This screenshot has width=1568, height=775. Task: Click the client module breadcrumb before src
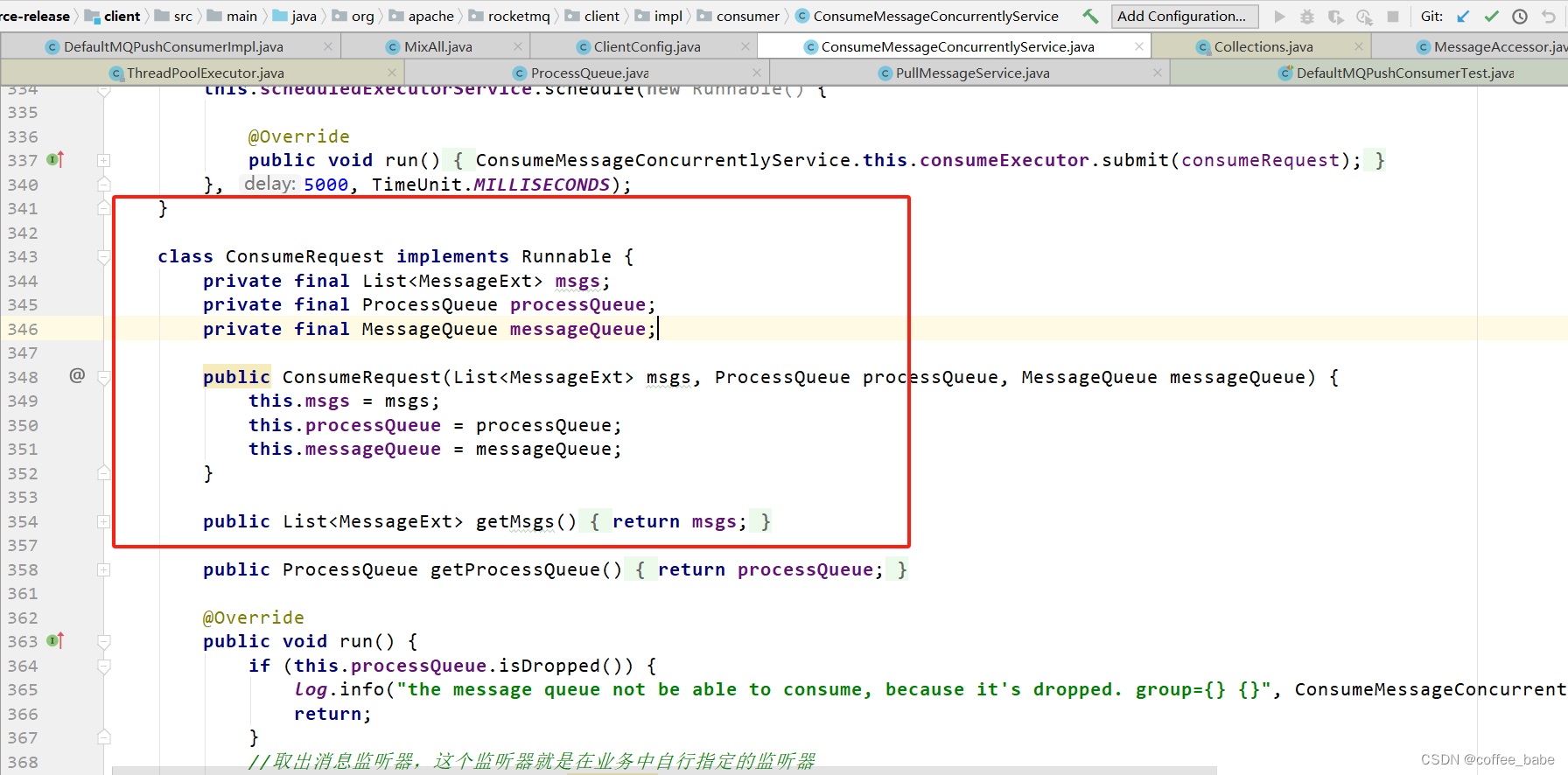[112, 16]
